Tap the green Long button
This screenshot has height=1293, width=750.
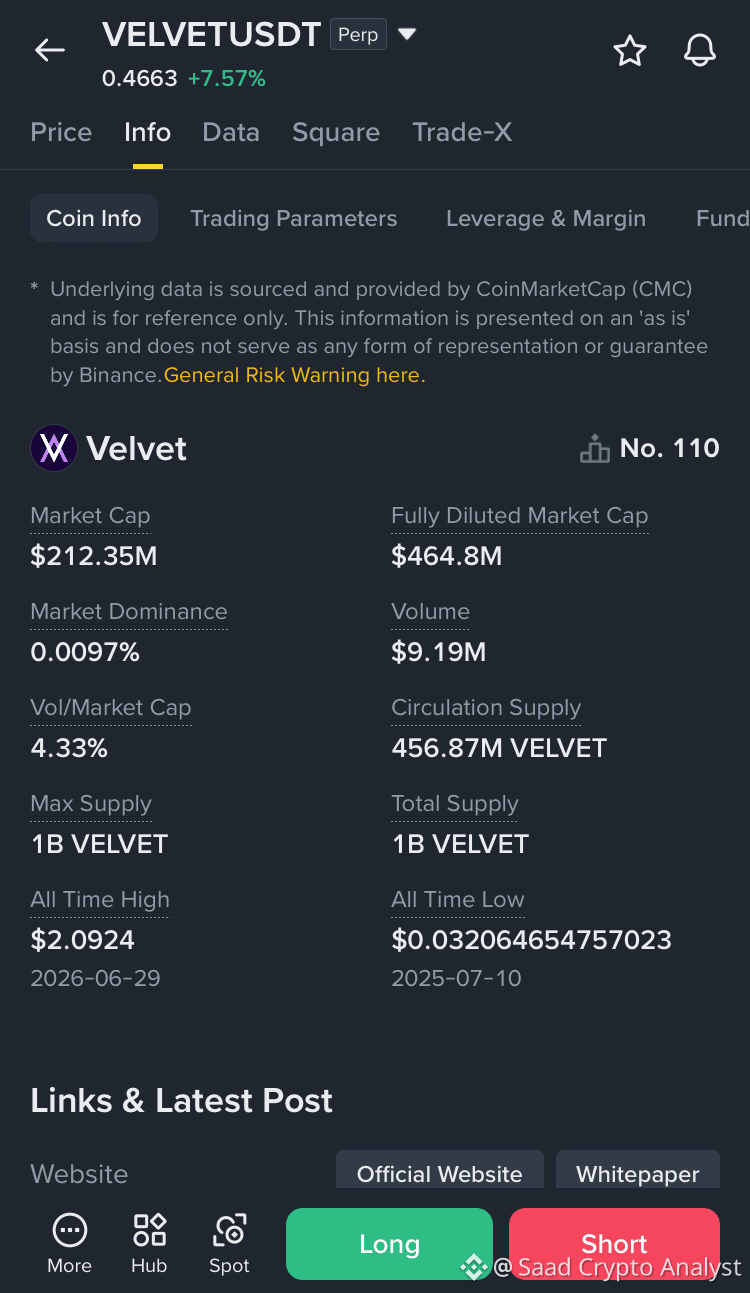(x=389, y=1244)
